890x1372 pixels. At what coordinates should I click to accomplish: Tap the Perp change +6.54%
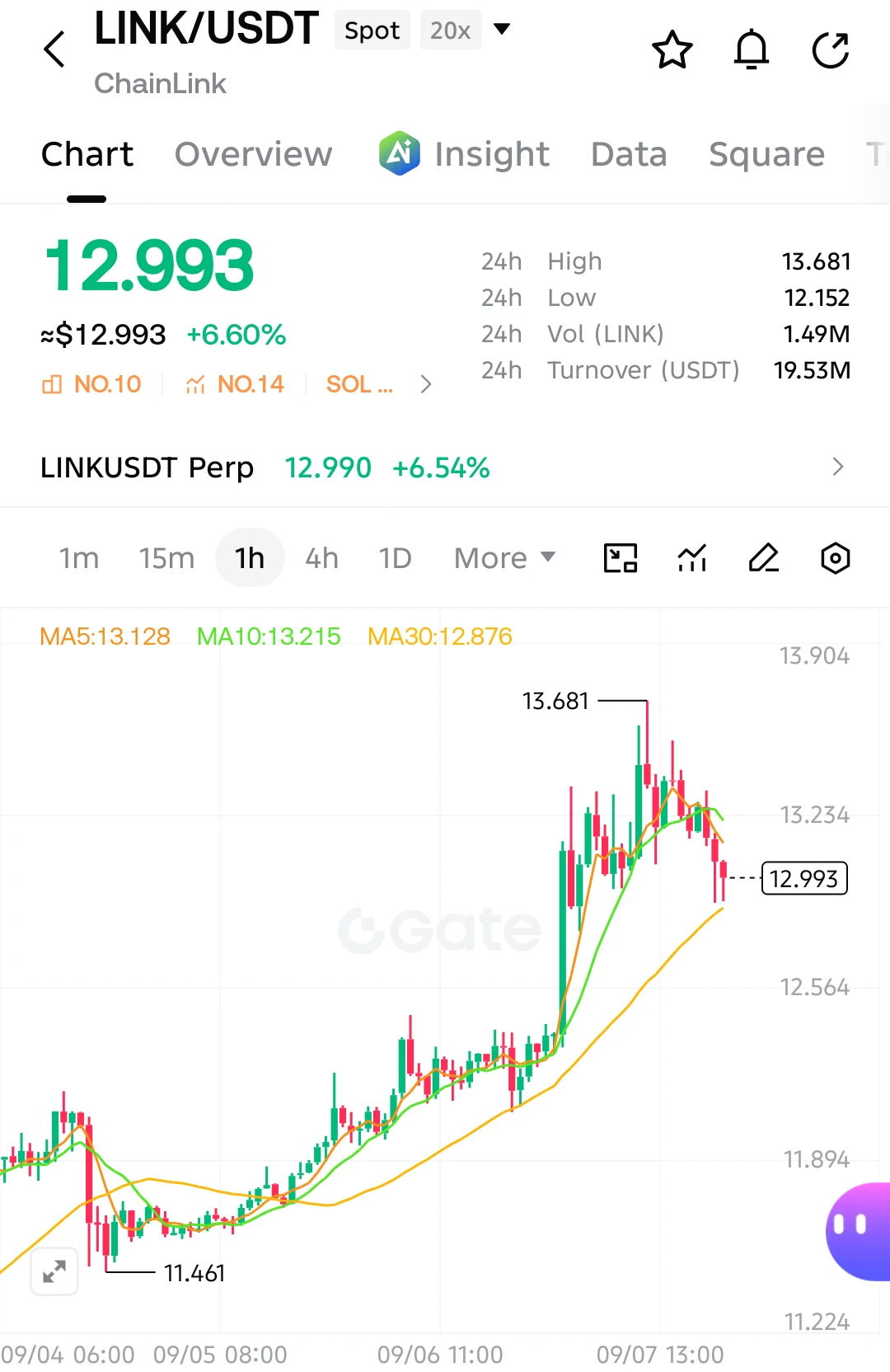[x=441, y=468]
